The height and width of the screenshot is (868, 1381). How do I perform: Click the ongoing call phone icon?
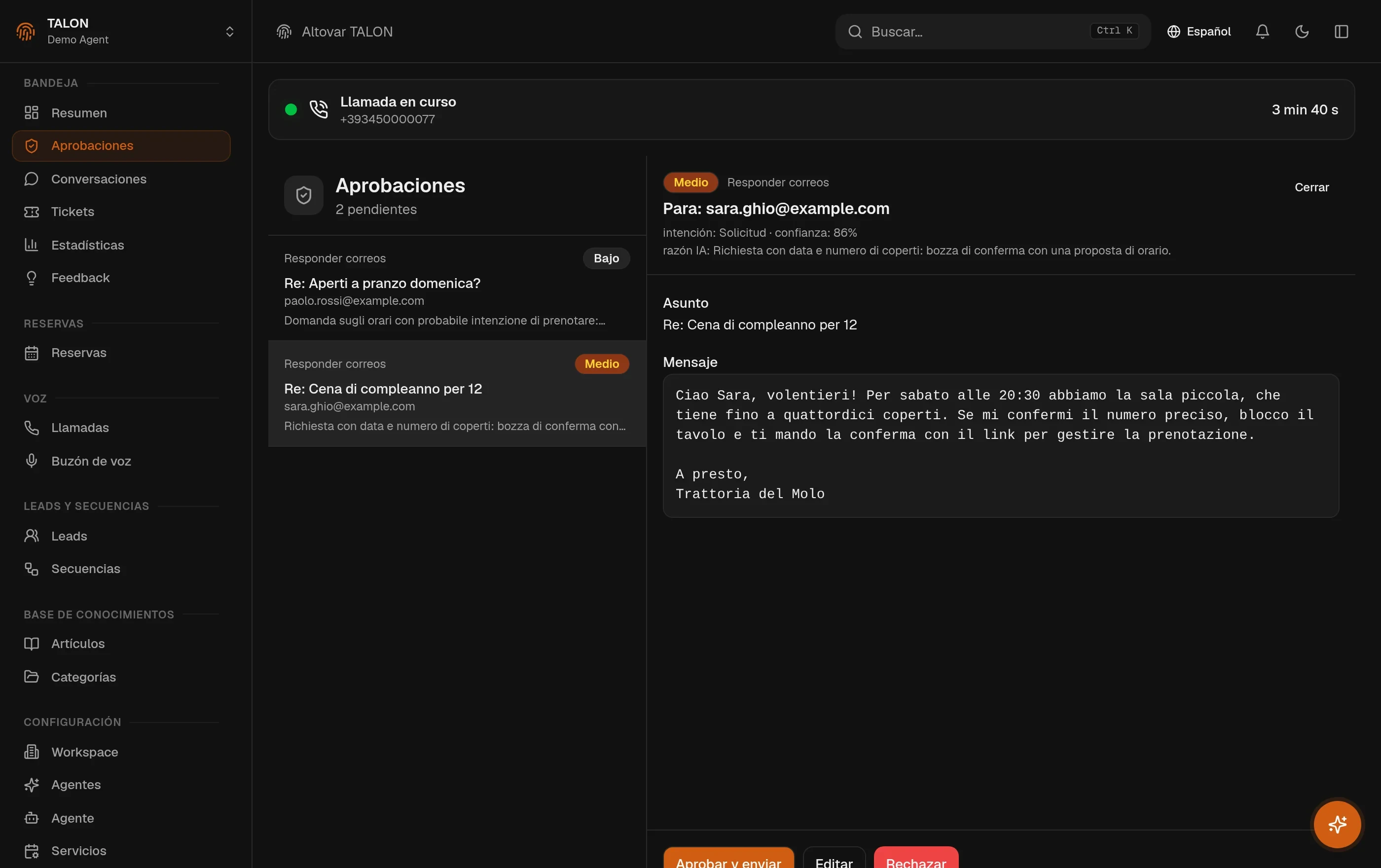pos(318,109)
